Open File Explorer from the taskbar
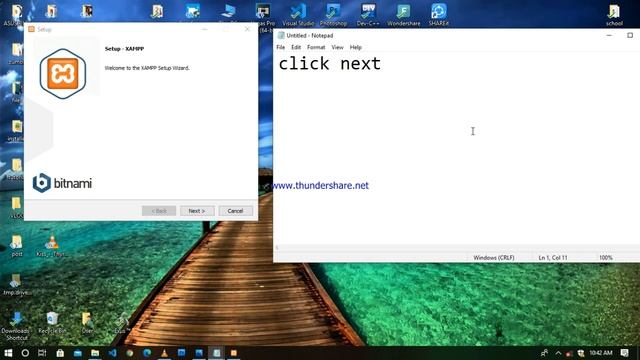The image size is (640, 360). [95, 353]
